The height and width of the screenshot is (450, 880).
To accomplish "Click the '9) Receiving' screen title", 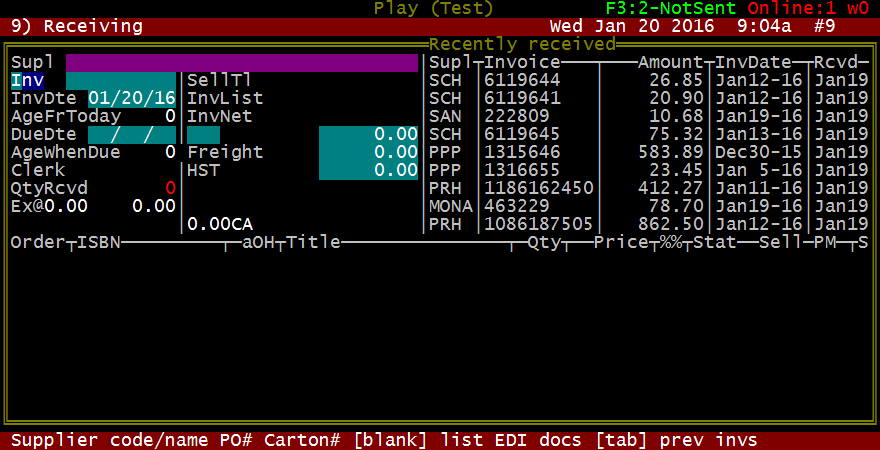I will click(x=71, y=26).
